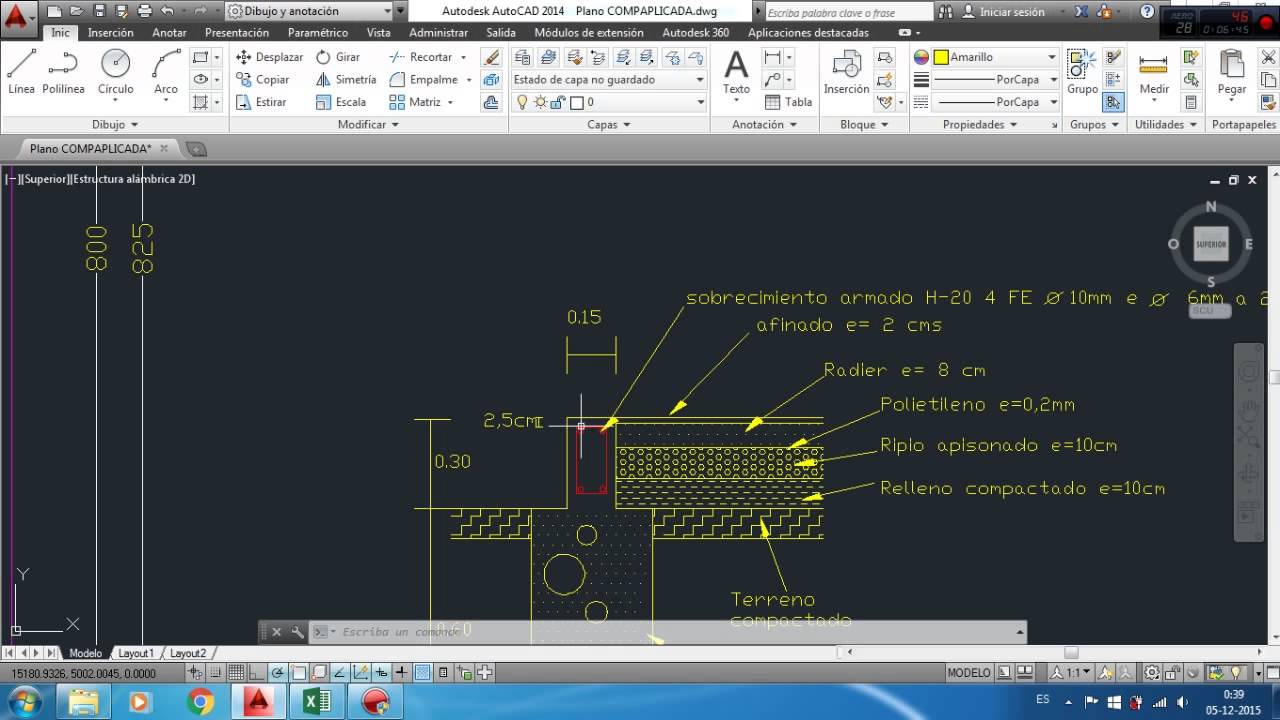This screenshot has width=1280, height=720.
Task: Activate the Girar (rotate) command
Action: 338,57
